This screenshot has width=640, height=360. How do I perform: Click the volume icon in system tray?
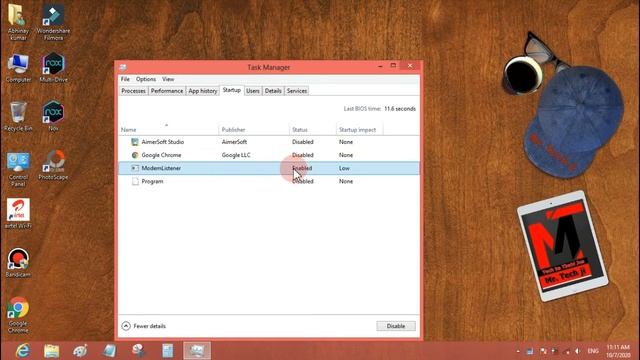point(578,351)
